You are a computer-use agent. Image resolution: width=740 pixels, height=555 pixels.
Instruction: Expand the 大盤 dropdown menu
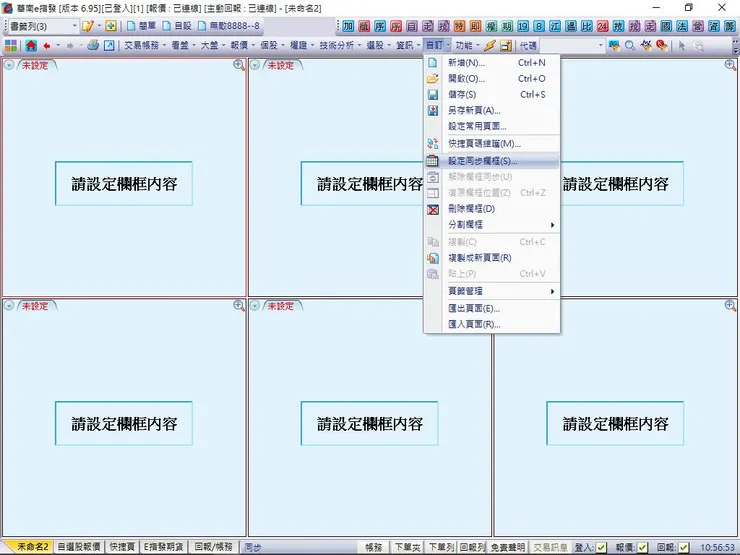point(213,46)
